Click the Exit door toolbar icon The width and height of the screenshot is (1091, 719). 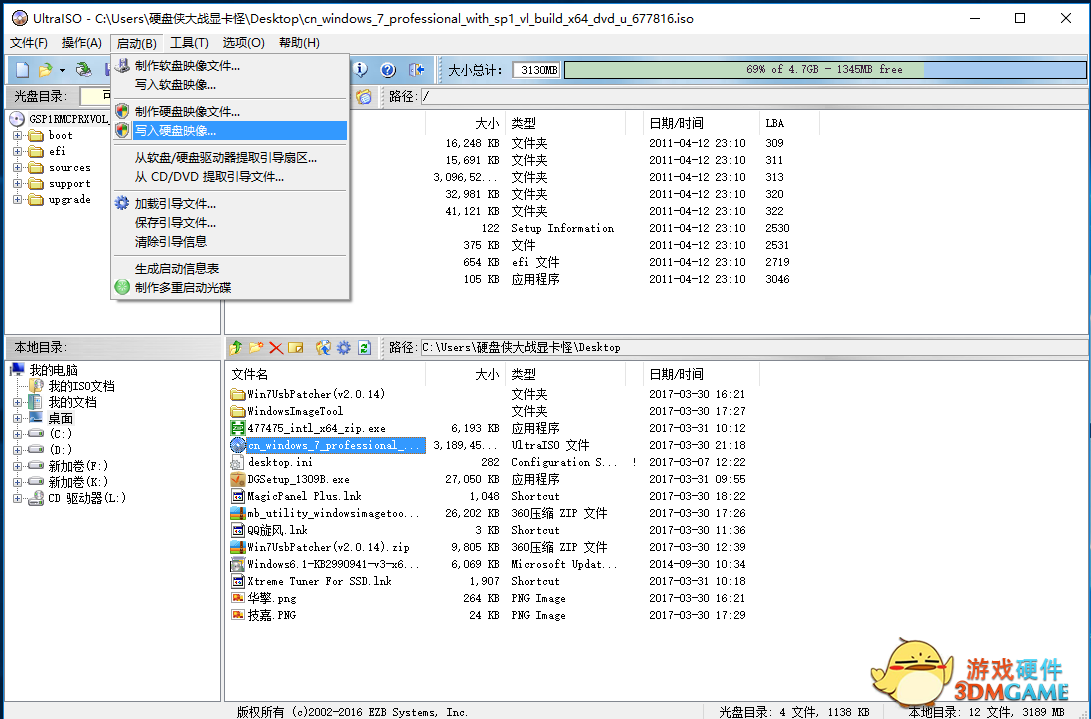click(x=417, y=70)
